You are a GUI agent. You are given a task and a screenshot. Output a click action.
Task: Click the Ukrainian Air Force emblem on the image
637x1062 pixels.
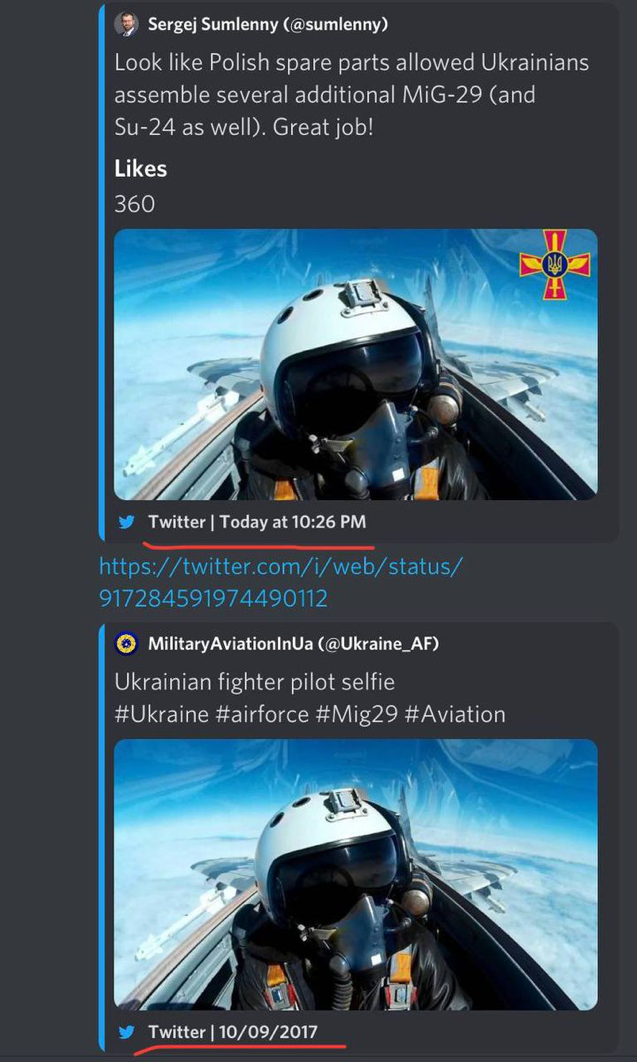pyautogui.click(x=554, y=265)
